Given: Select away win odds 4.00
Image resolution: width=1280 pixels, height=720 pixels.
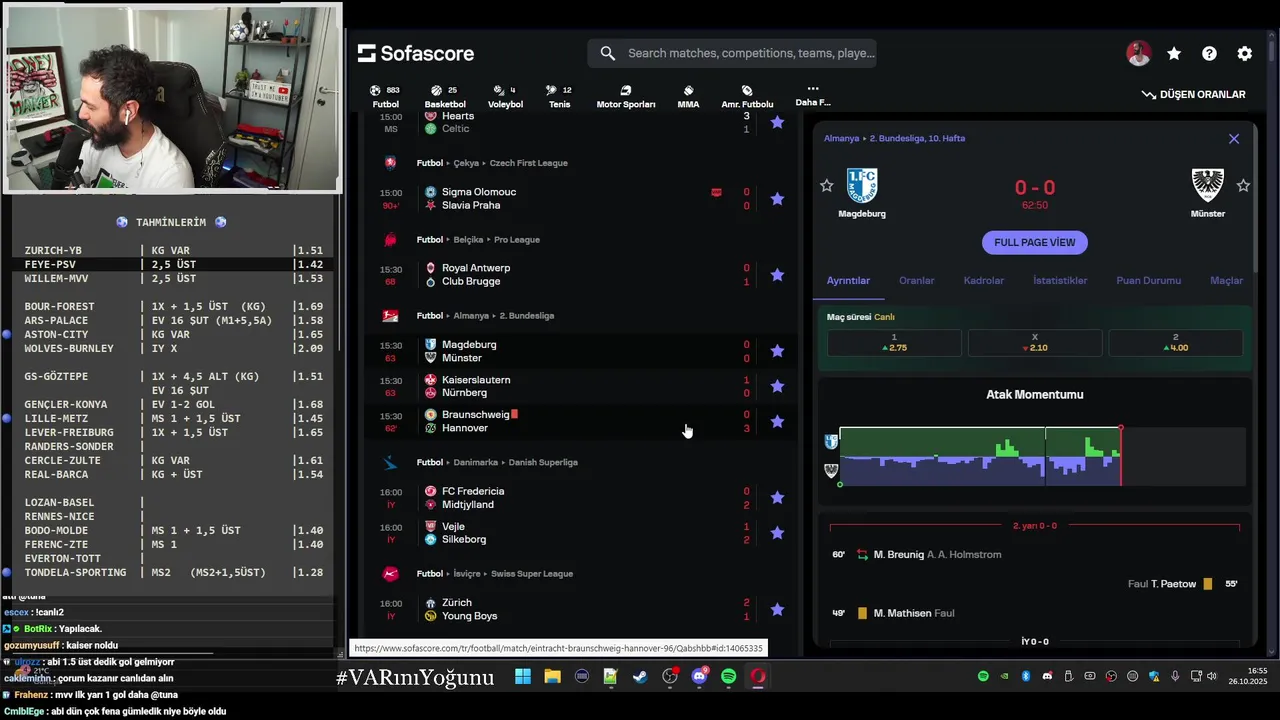Looking at the screenshot, I should [1175, 343].
